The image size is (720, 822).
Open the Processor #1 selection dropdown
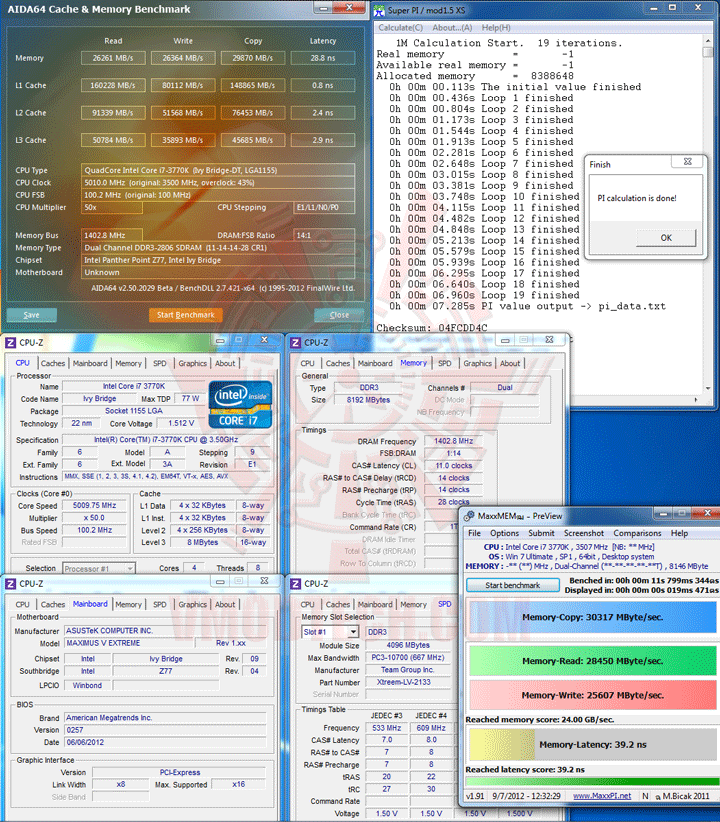click(x=130, y=568)
